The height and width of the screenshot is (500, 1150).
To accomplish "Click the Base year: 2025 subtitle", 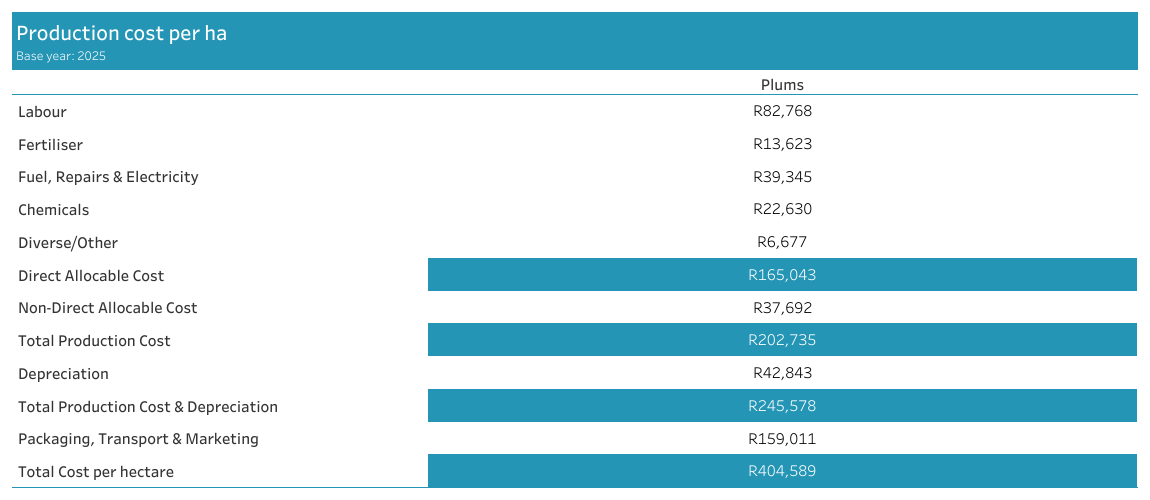I will pos(61,57).
